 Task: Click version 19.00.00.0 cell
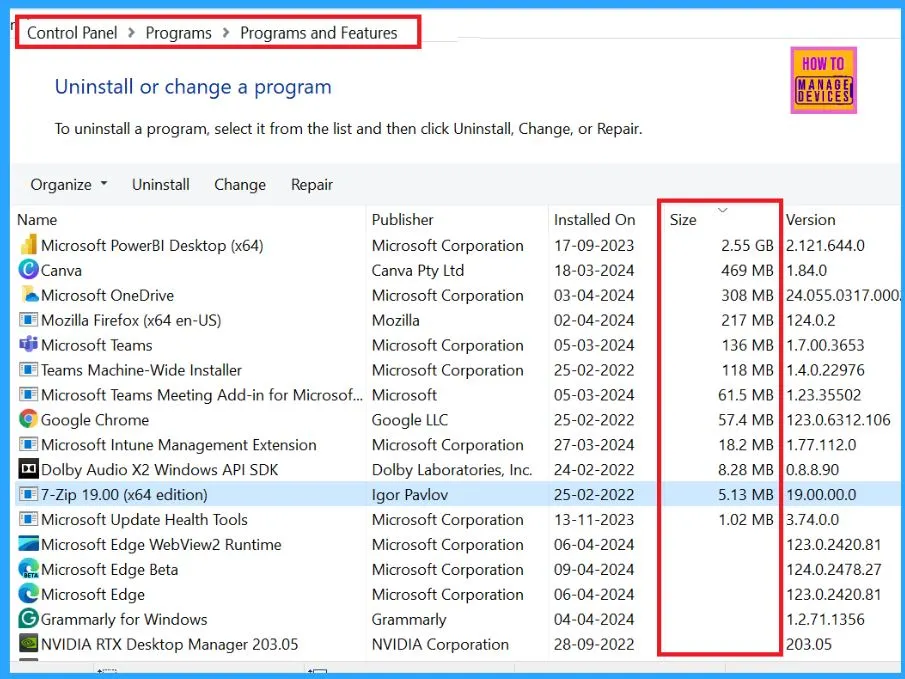pos(821,494)
